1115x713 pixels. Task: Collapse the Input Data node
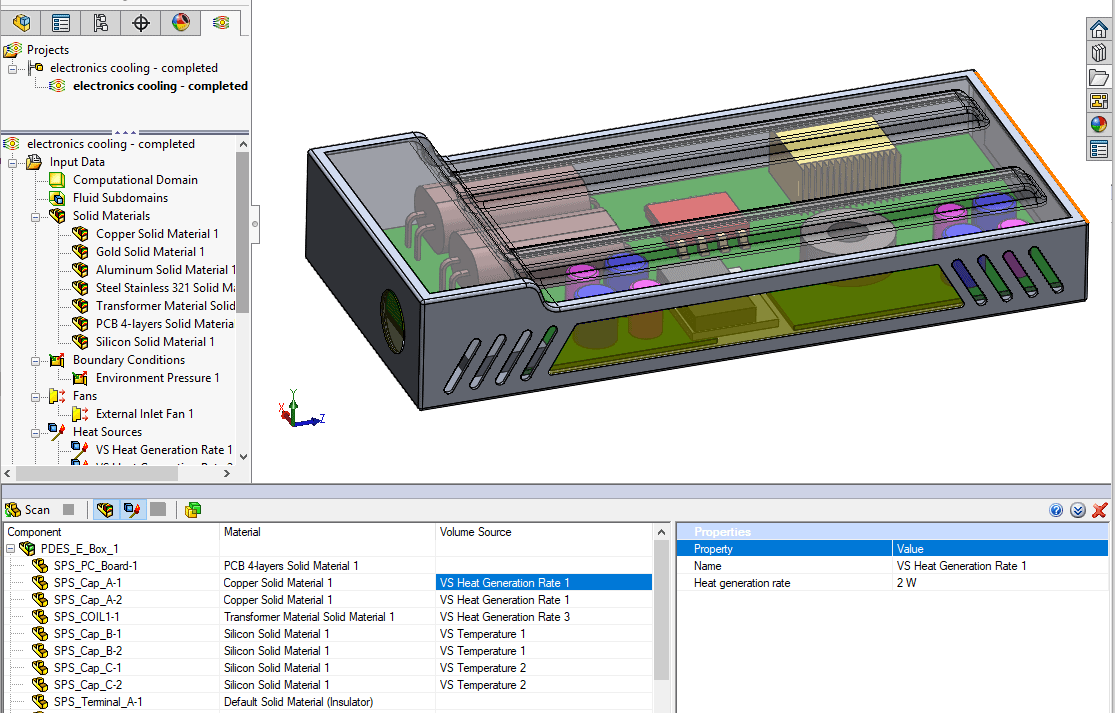(12, 163)
